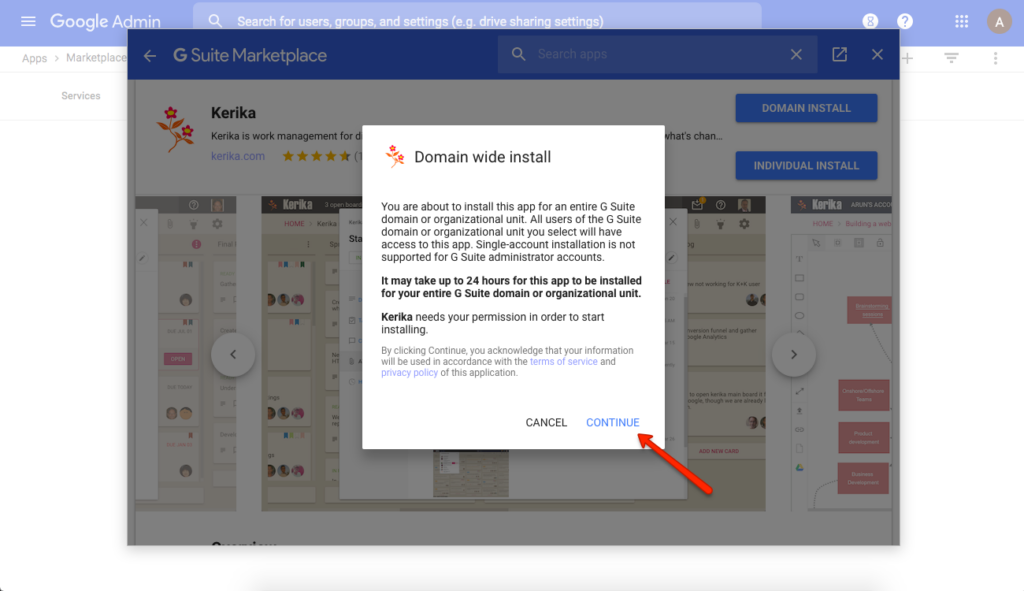The image size is (1024, 591).
Task: Click the DOMAIN INSTALL button
Action: pyautogui.click(x=806, y=108)
